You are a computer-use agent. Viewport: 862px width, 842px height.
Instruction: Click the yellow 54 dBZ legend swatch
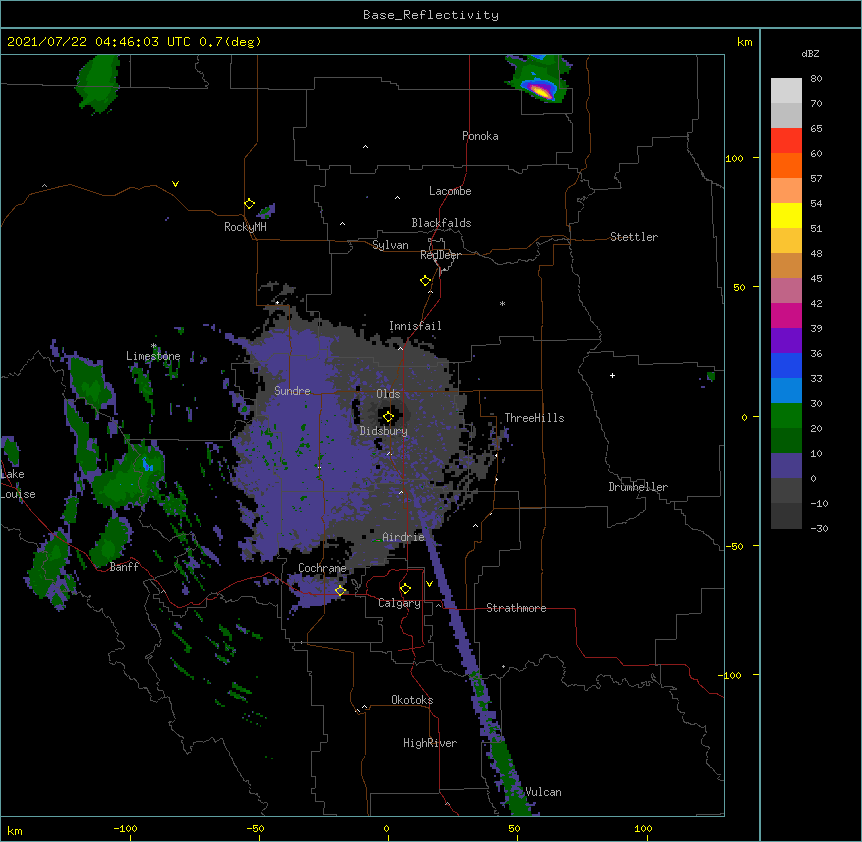click(786, 215)
